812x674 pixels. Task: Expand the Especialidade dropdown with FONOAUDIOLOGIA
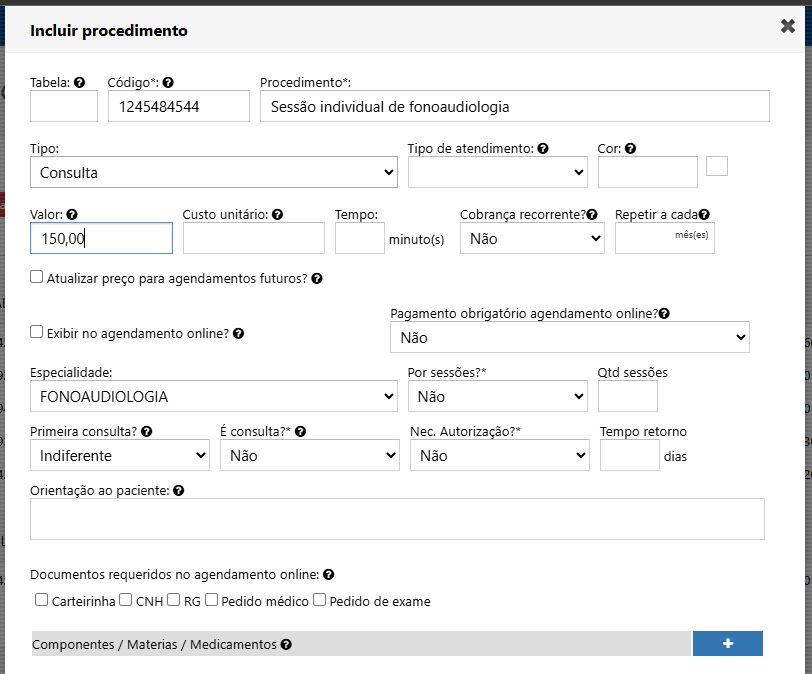[214, 396]
